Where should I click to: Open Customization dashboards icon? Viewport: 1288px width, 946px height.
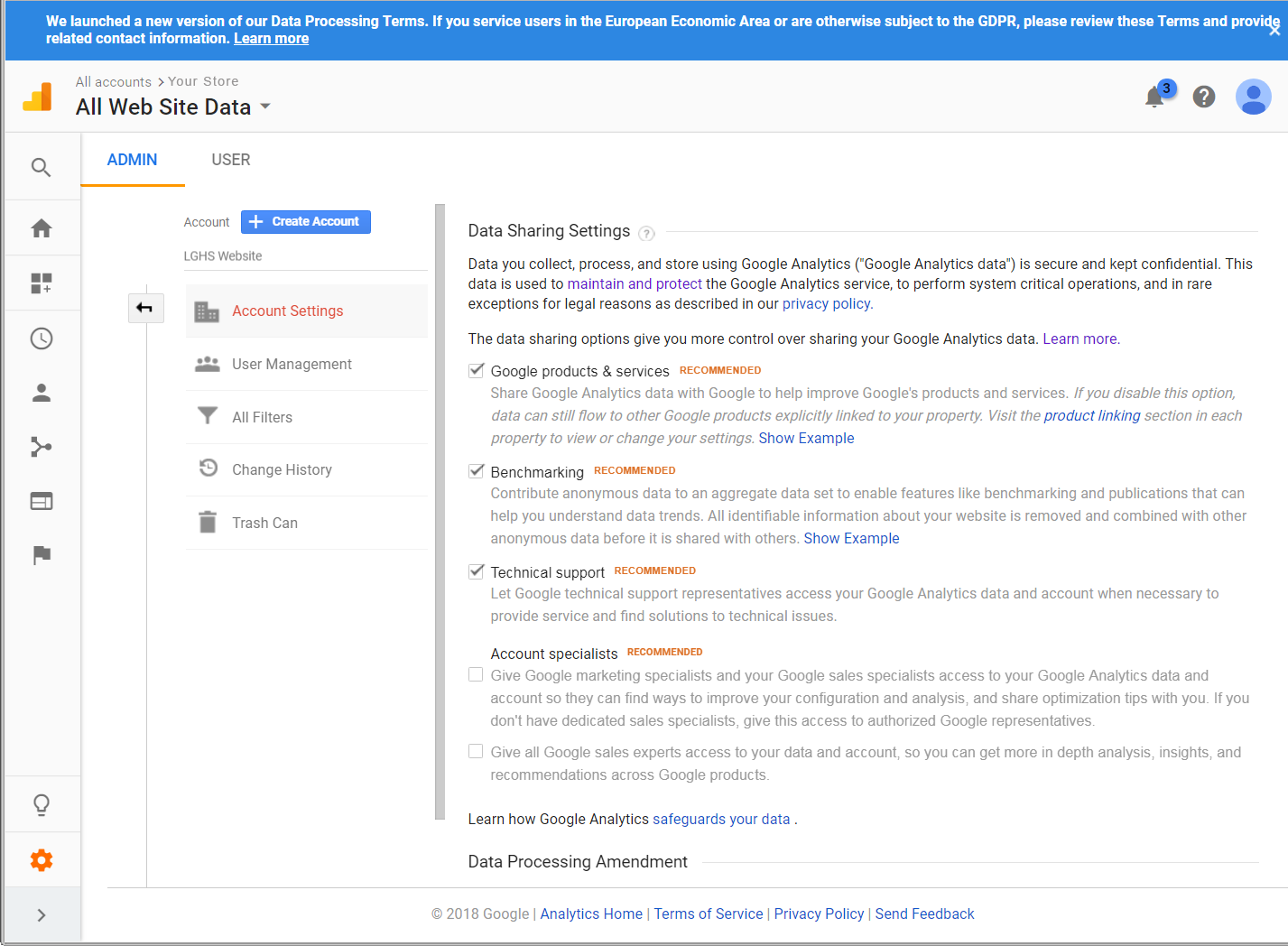pyautogui.click(x=41, y=283)
